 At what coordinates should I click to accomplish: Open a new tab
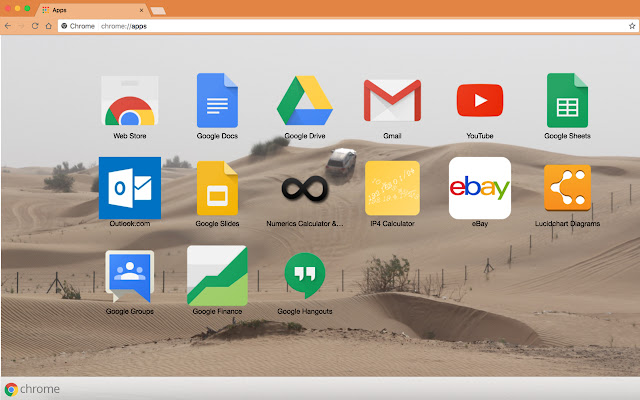pyautogui.click(x=158, y=11)
